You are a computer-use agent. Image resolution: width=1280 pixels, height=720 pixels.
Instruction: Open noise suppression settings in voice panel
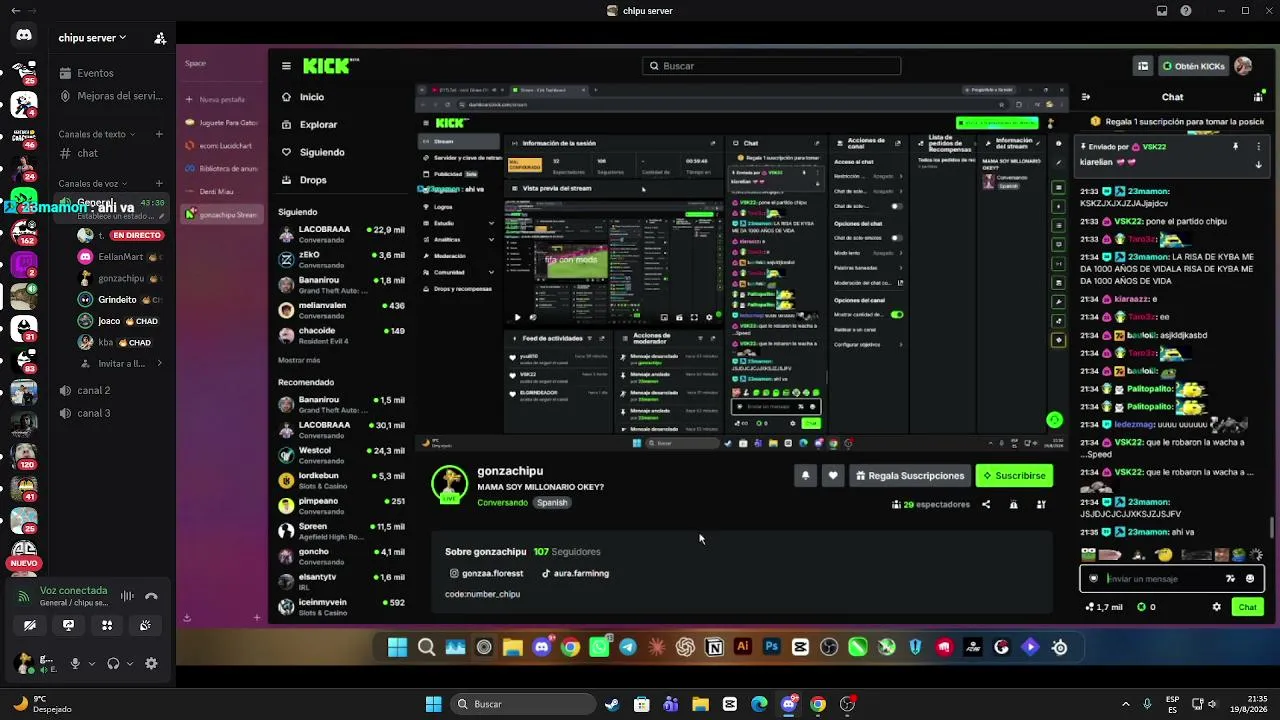(127, 596)
